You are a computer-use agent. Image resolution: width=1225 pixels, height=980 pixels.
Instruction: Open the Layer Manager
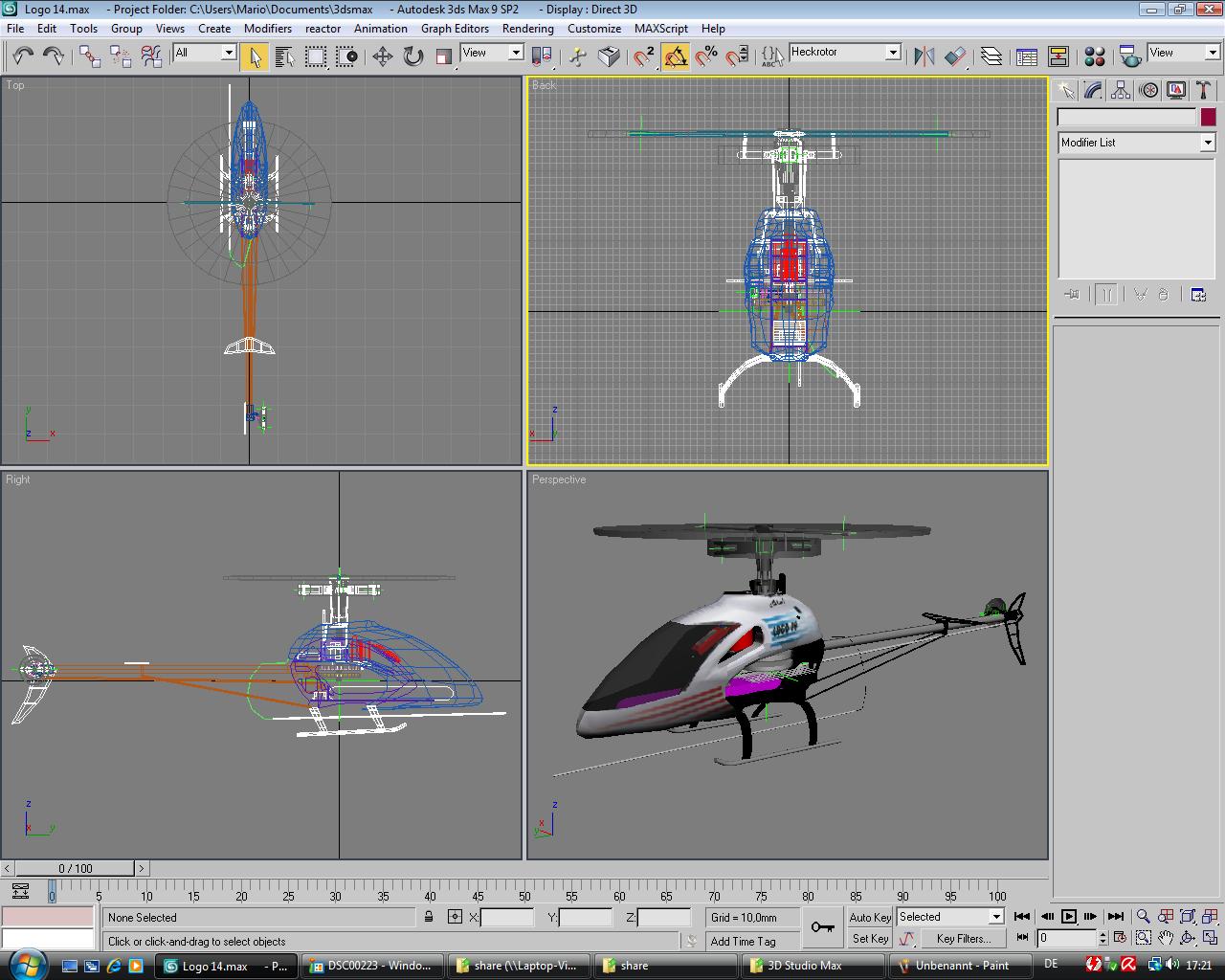[x=991, y=56]
